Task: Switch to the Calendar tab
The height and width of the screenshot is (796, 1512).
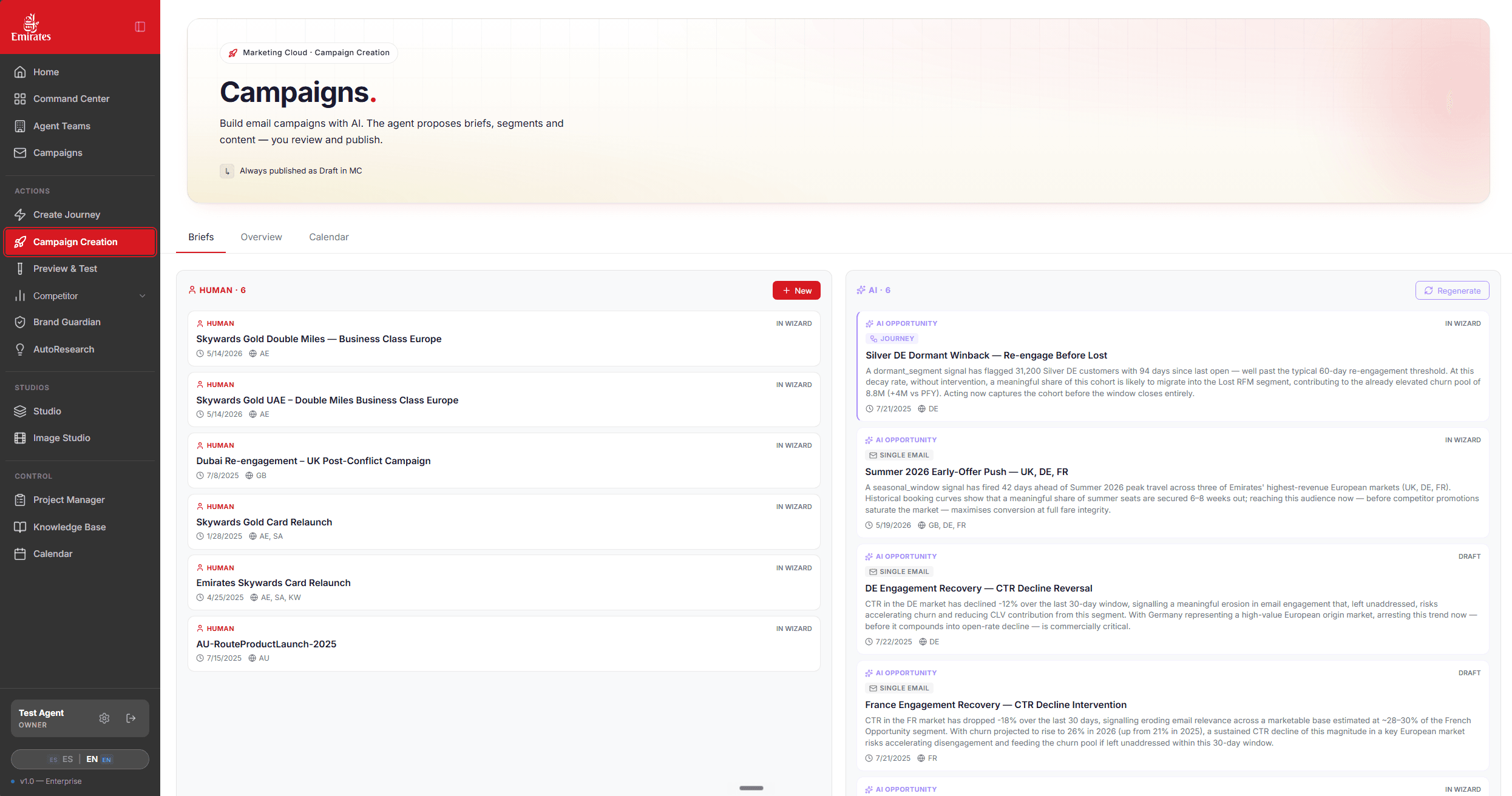Action: pyautogui.click(x=329, y=237)
